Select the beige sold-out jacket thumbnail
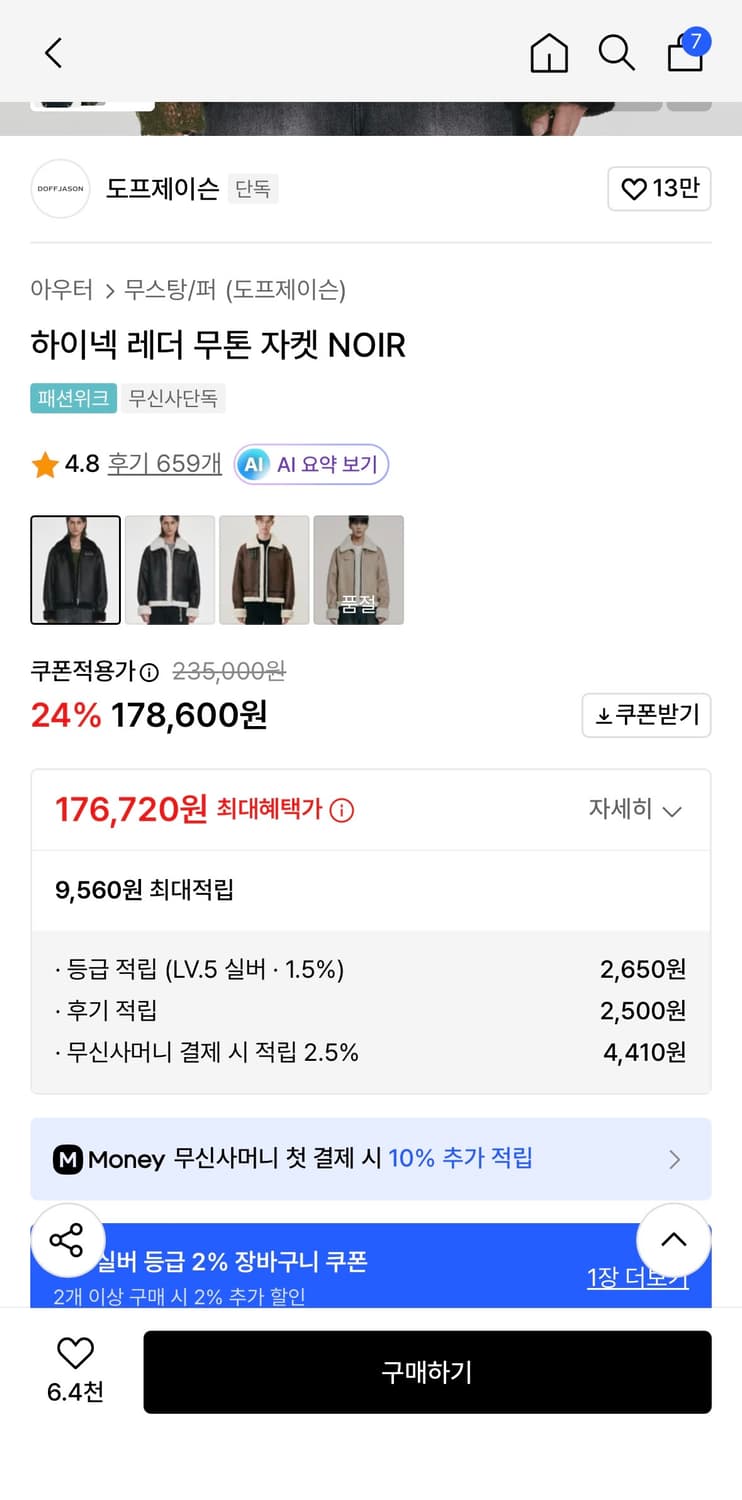This screenshot has width=742, height=1500. (358, 570)
